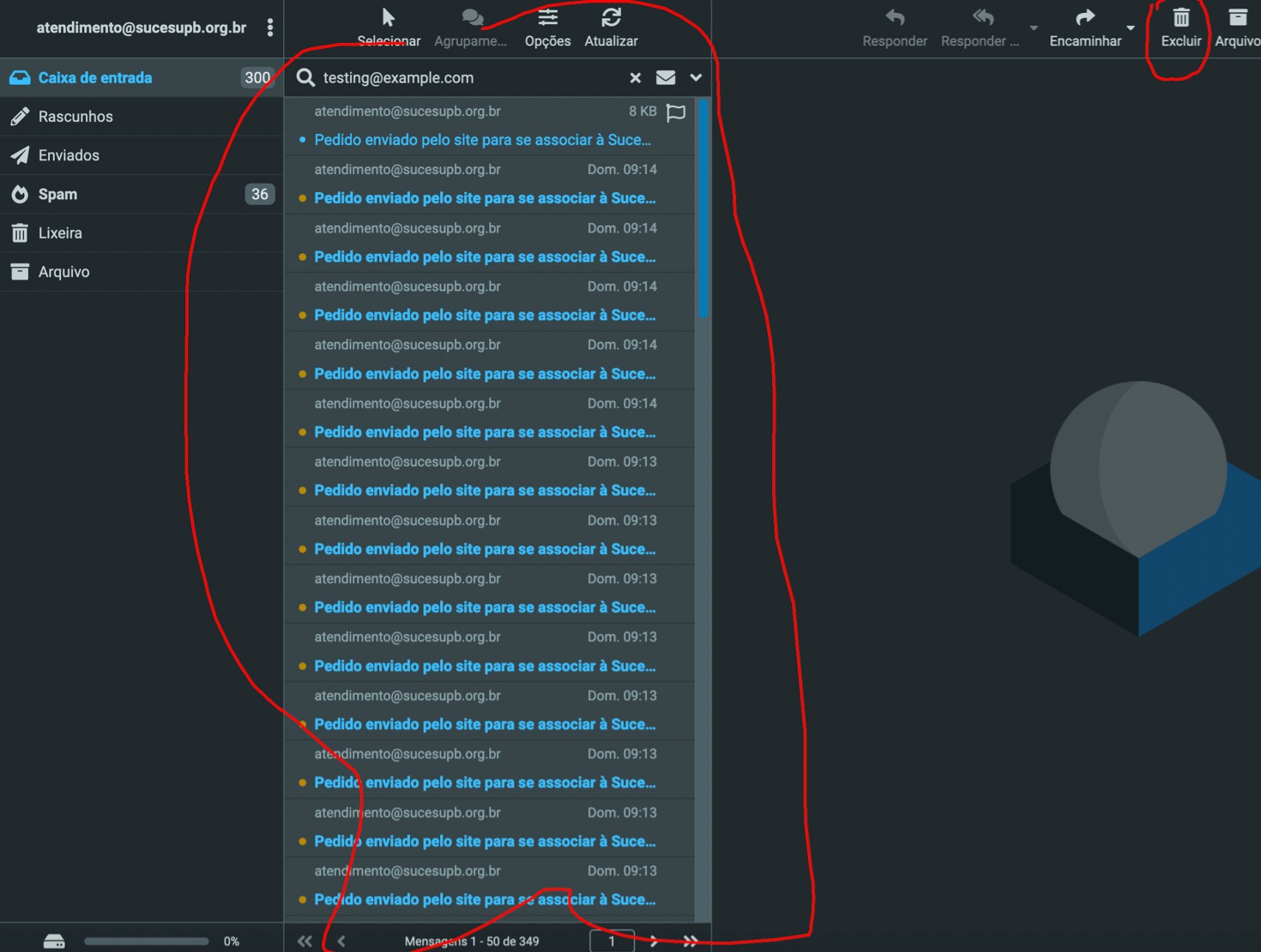Click the Selecionar cursor icon

click(x=389, y=17)
